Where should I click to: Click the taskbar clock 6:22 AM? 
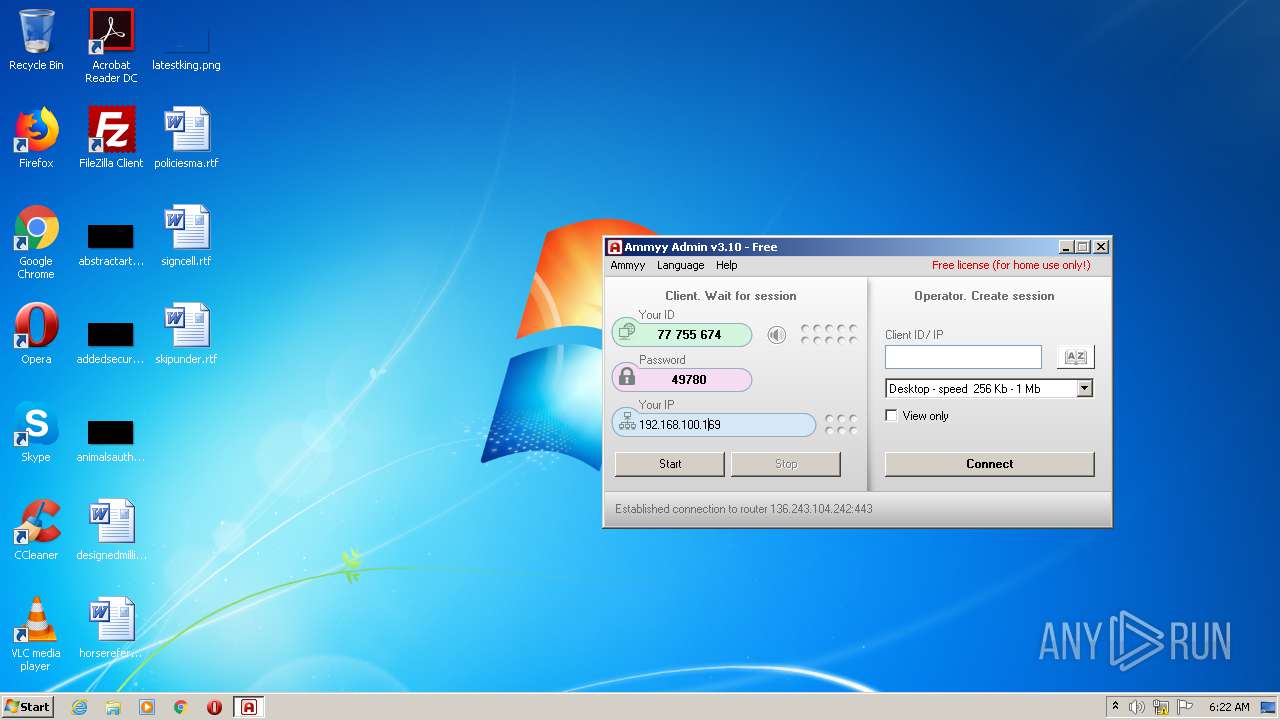click(x=1229, y=707)
